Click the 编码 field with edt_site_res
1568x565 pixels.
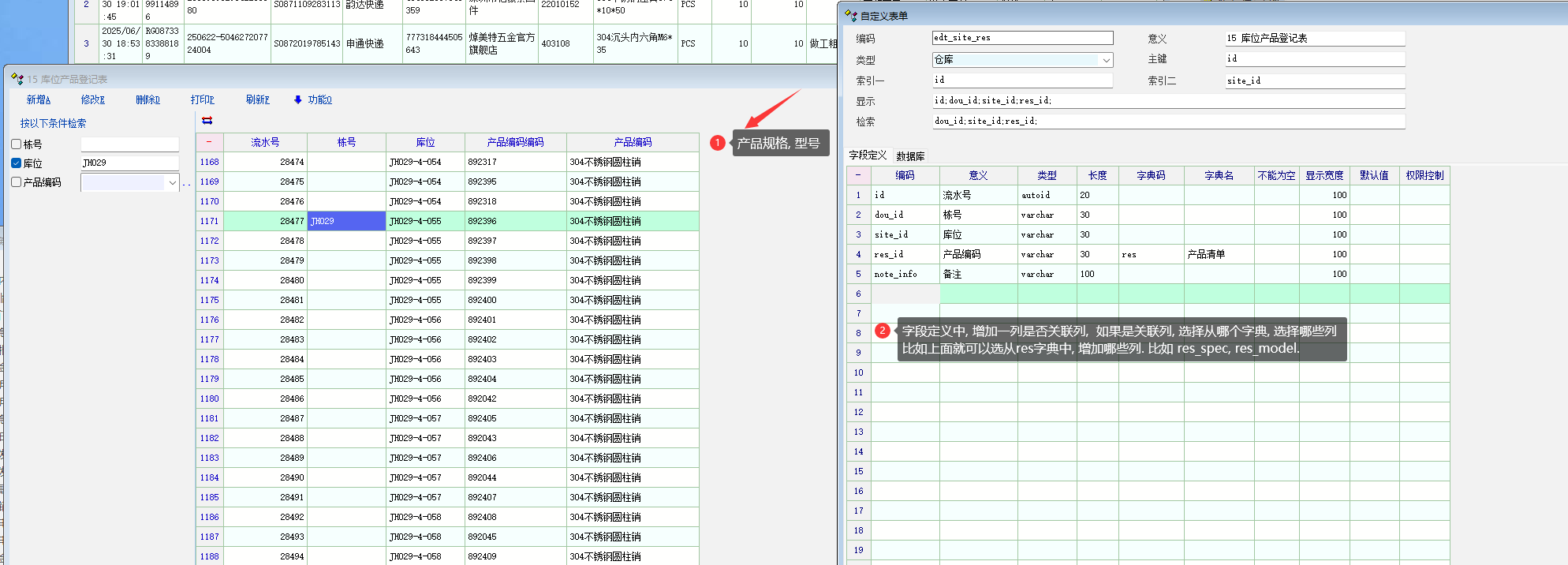tap(1021, 38)
